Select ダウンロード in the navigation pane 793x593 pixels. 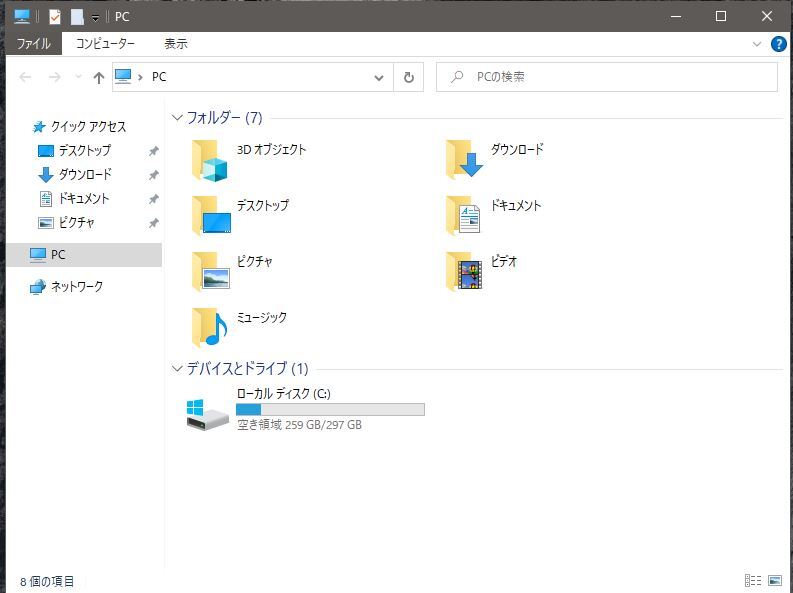click(x=84, y=174)
